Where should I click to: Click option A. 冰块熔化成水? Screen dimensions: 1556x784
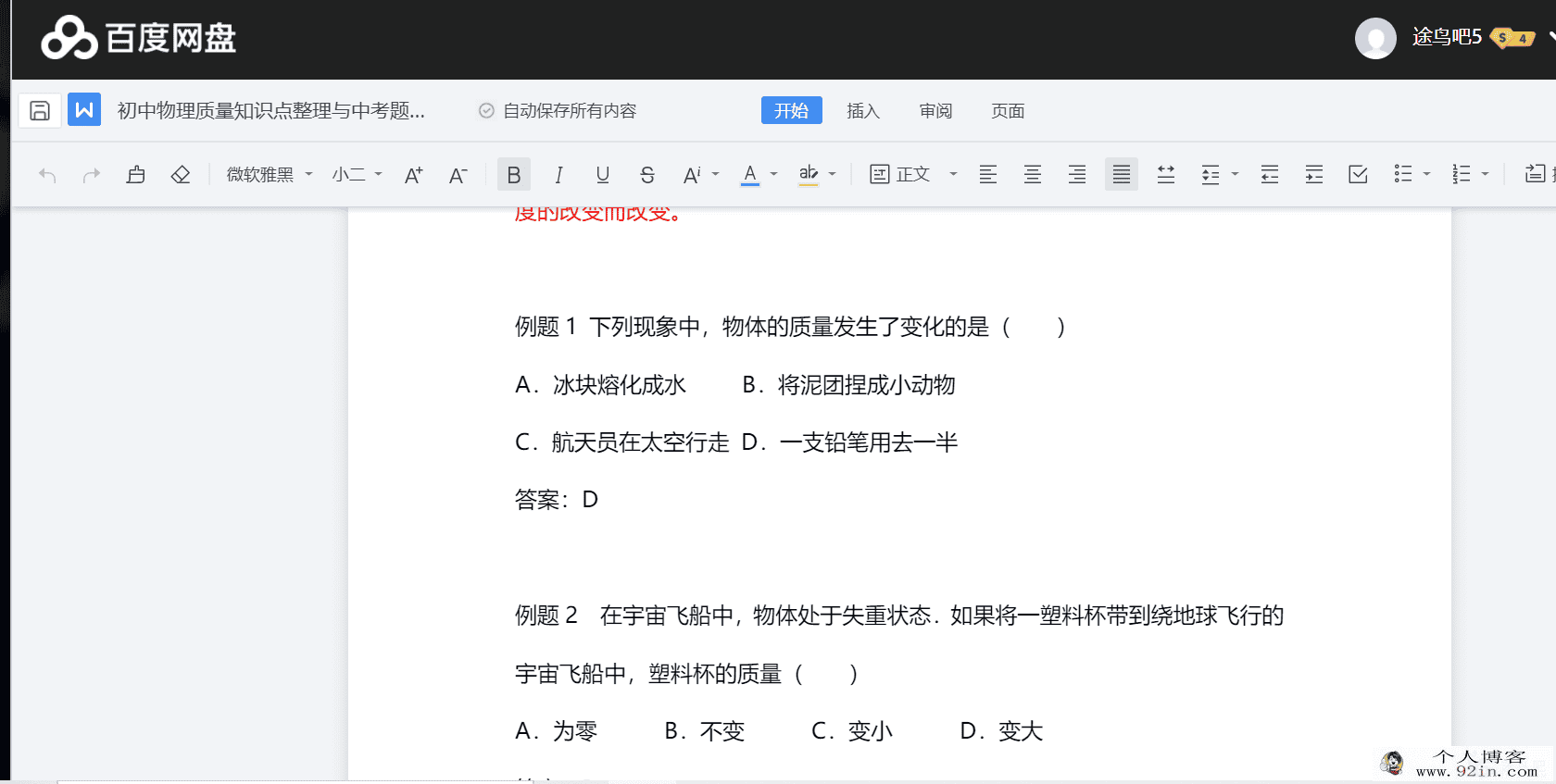600,385
